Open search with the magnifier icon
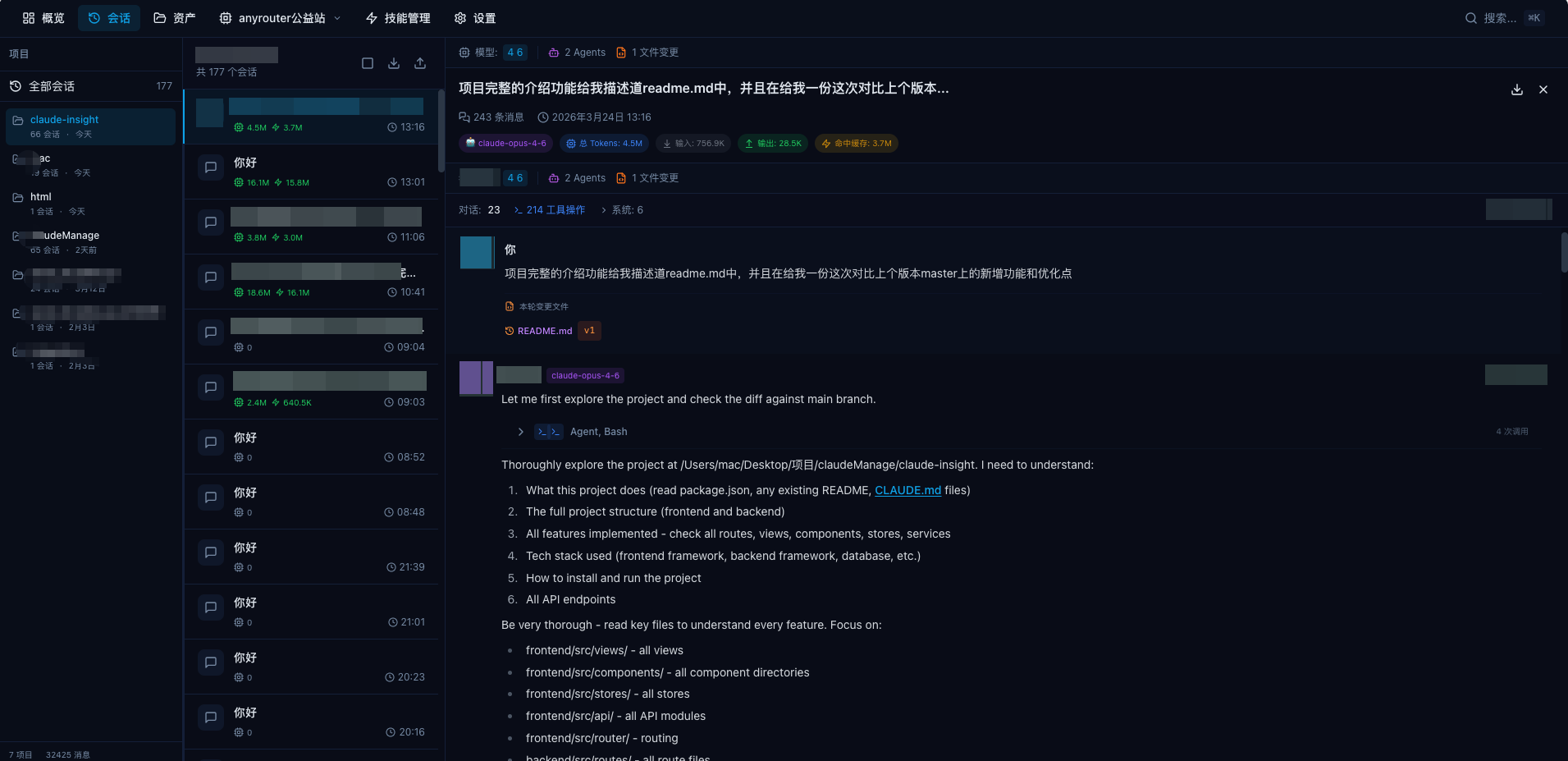 tap(1471, 17)
